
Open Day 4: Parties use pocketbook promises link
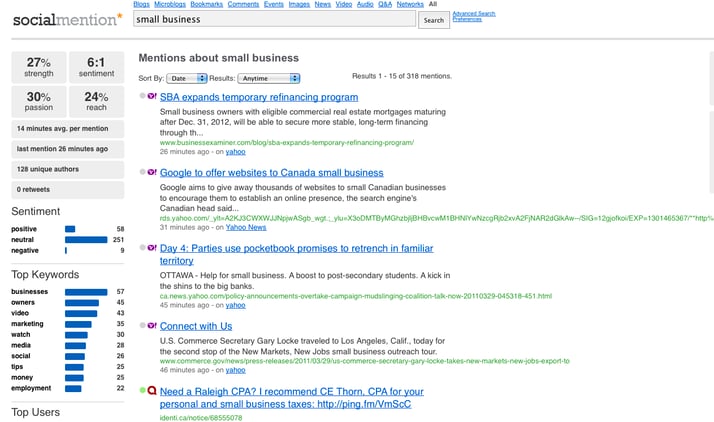tap(296, 254)
